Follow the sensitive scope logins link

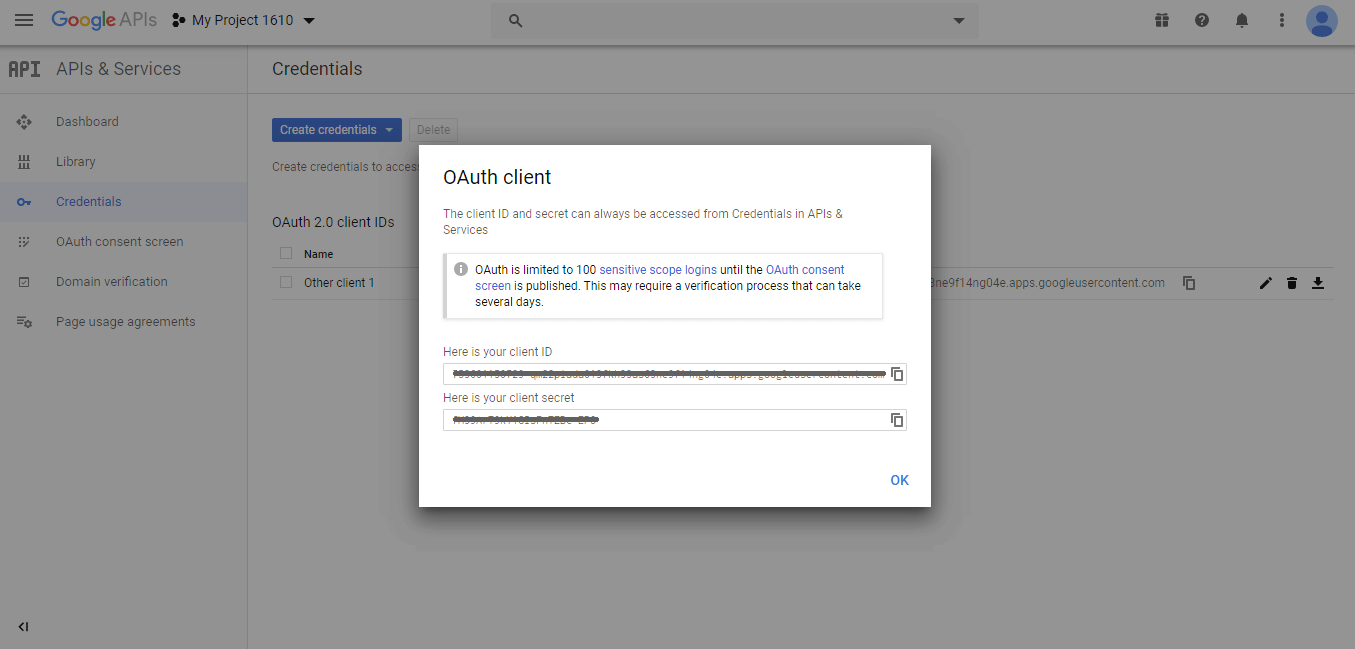(658, 270)
